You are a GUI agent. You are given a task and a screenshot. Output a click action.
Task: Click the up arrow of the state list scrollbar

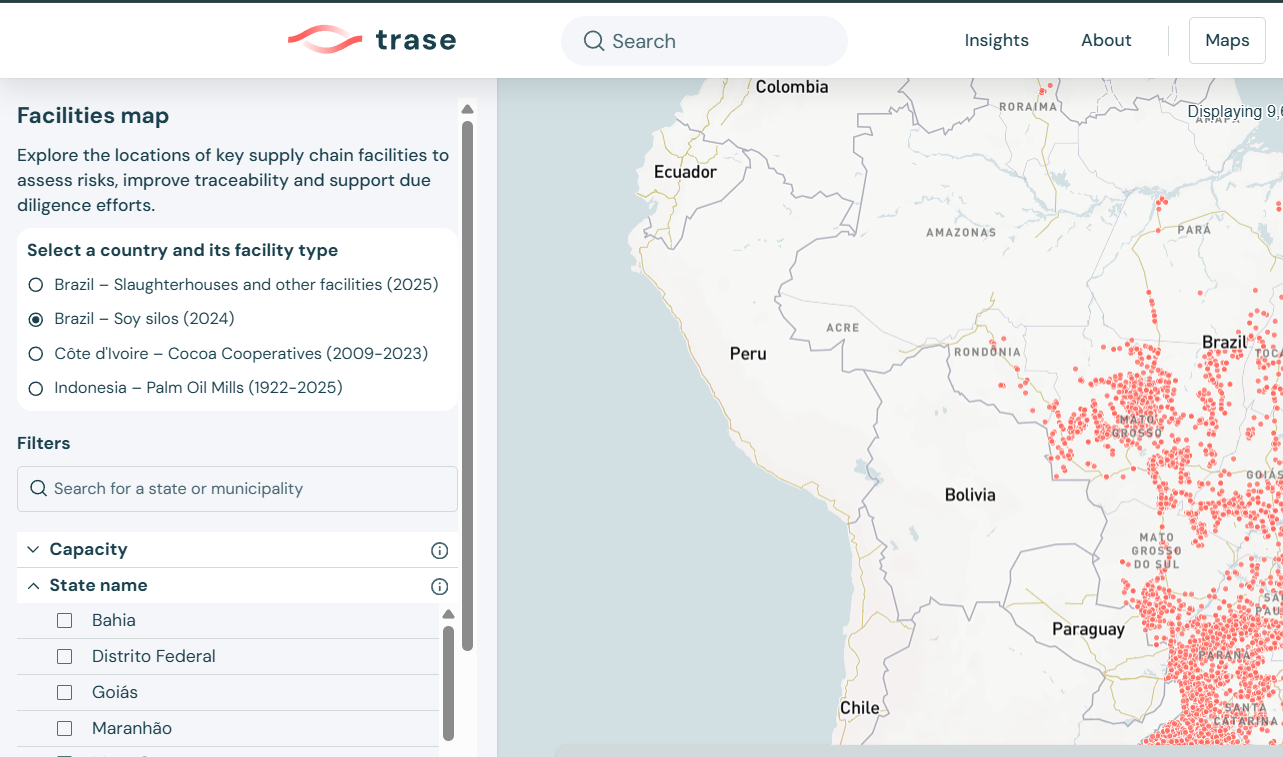click(449, 612)
